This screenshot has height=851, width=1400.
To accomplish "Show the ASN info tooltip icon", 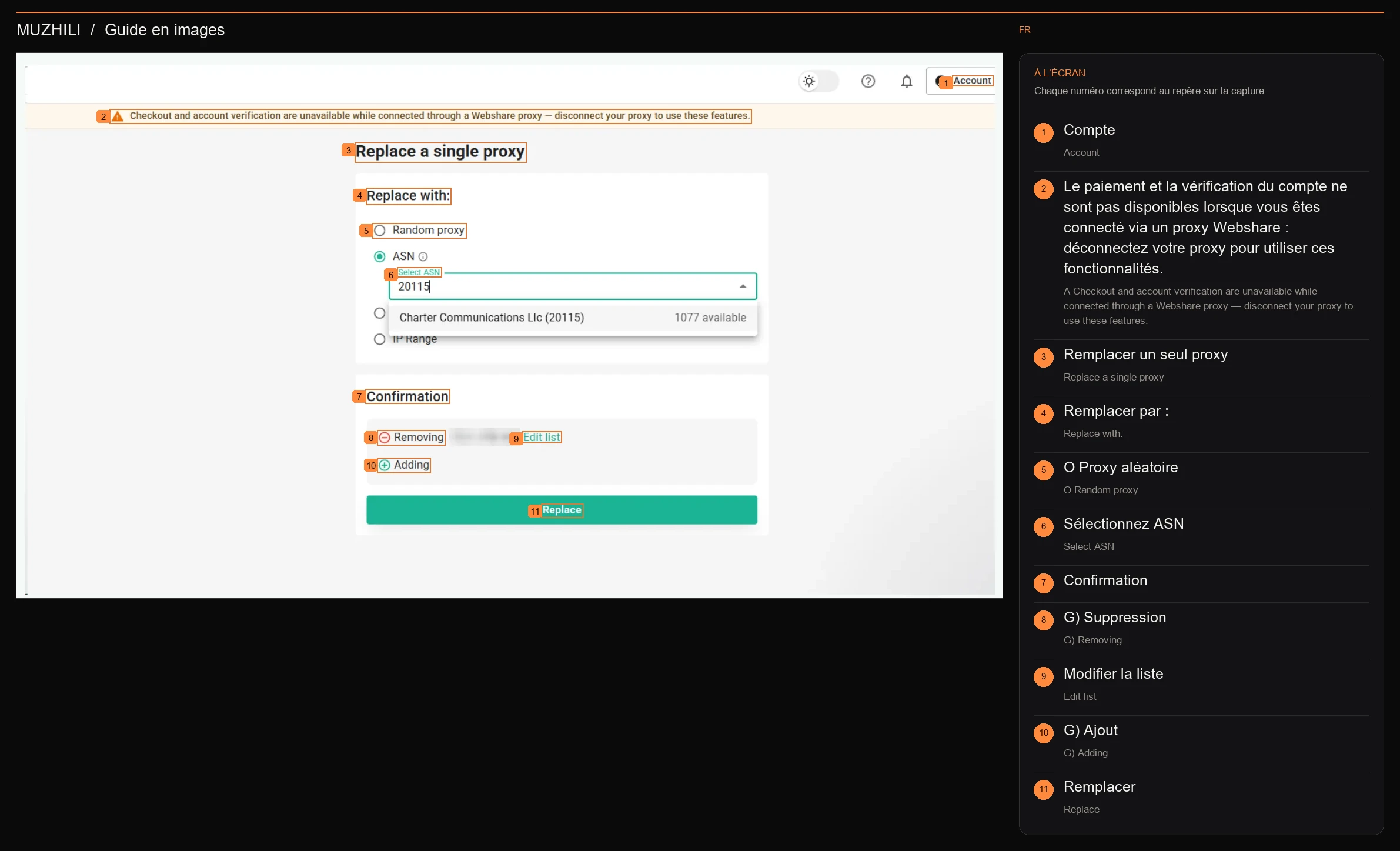I will (423, 256).
